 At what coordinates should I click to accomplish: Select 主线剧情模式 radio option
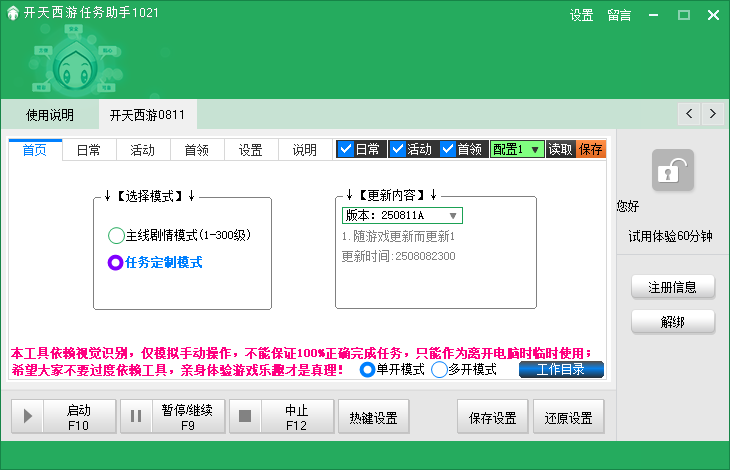click(x=115, y=236)
